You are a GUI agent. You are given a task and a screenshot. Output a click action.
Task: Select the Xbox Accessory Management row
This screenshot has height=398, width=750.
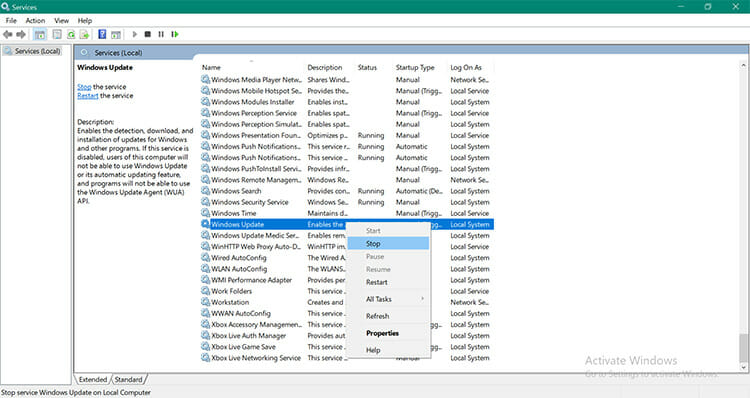[x=347, y=324]
